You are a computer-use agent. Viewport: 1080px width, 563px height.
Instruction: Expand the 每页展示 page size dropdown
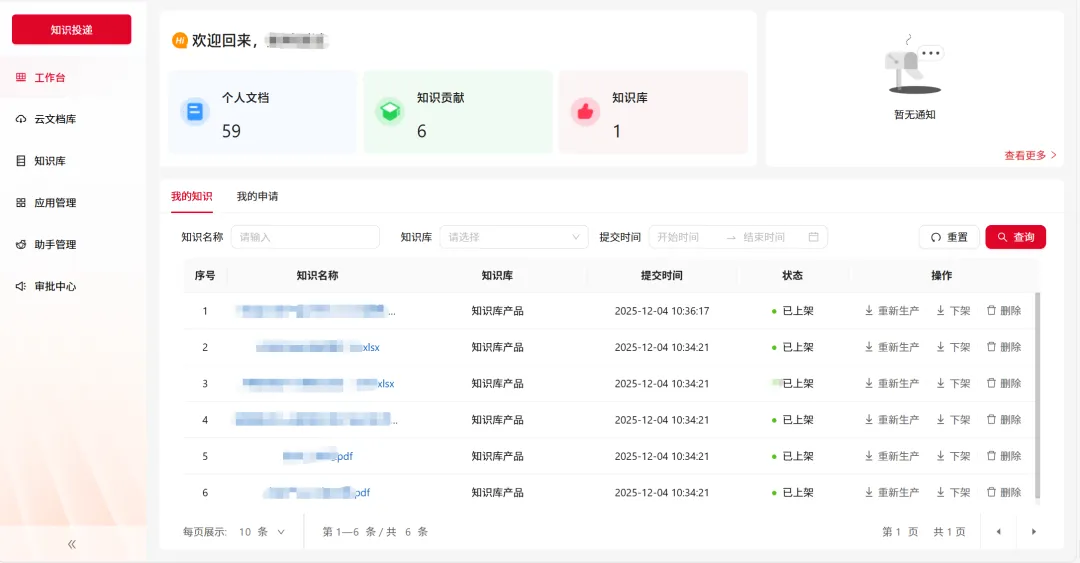[262, 532]
